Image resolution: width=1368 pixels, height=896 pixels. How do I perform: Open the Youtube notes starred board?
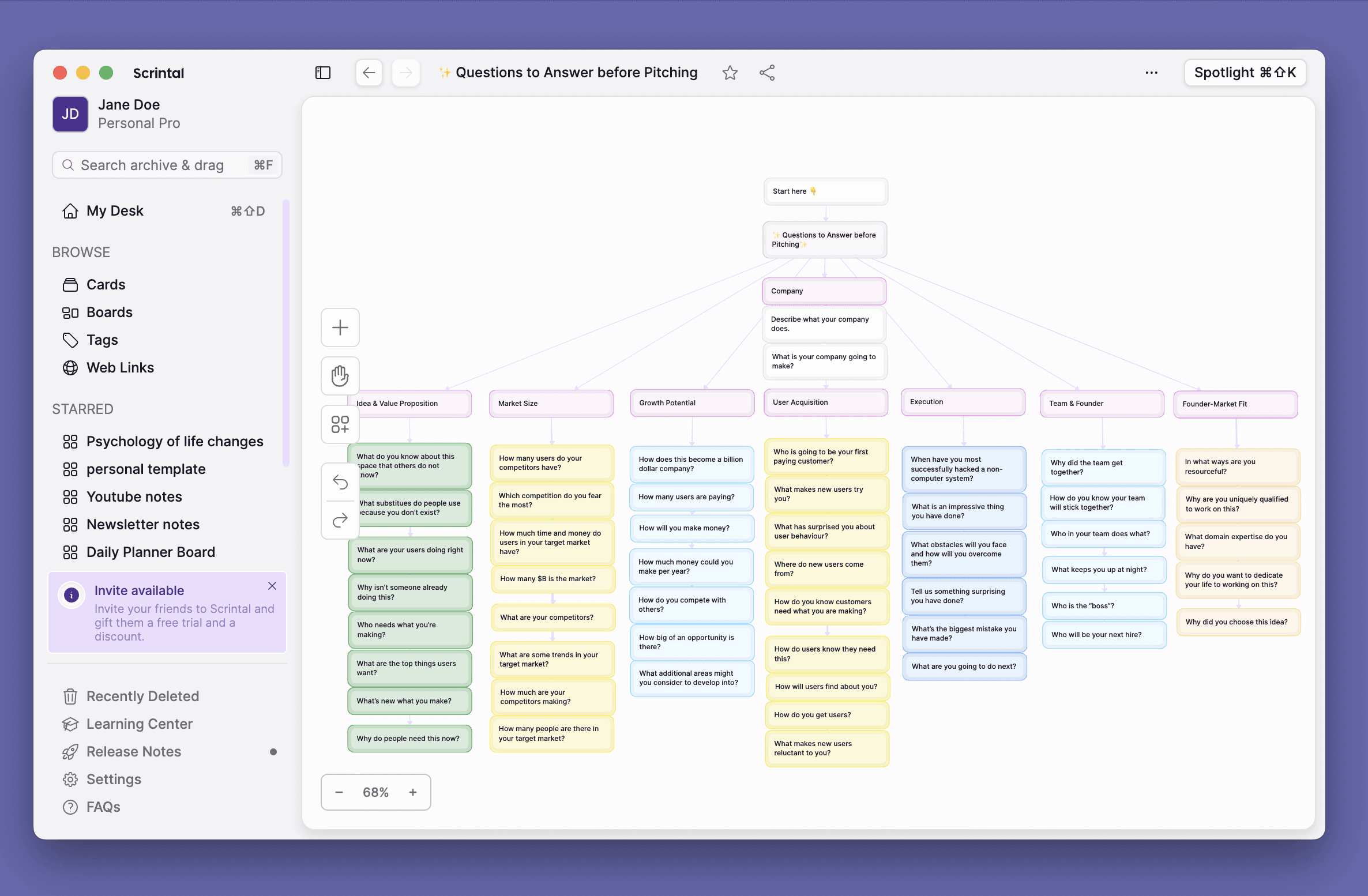pyautogui.click(x=134, y=497)
